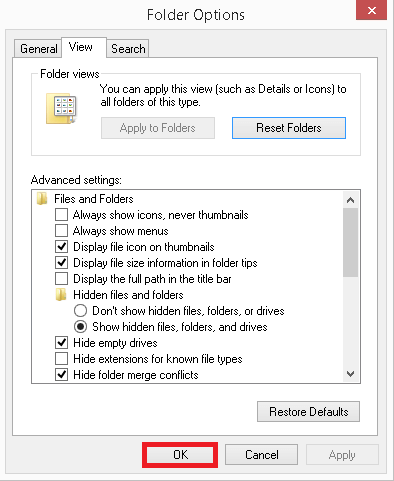Click the Apply to Folders button

(158, 128)
